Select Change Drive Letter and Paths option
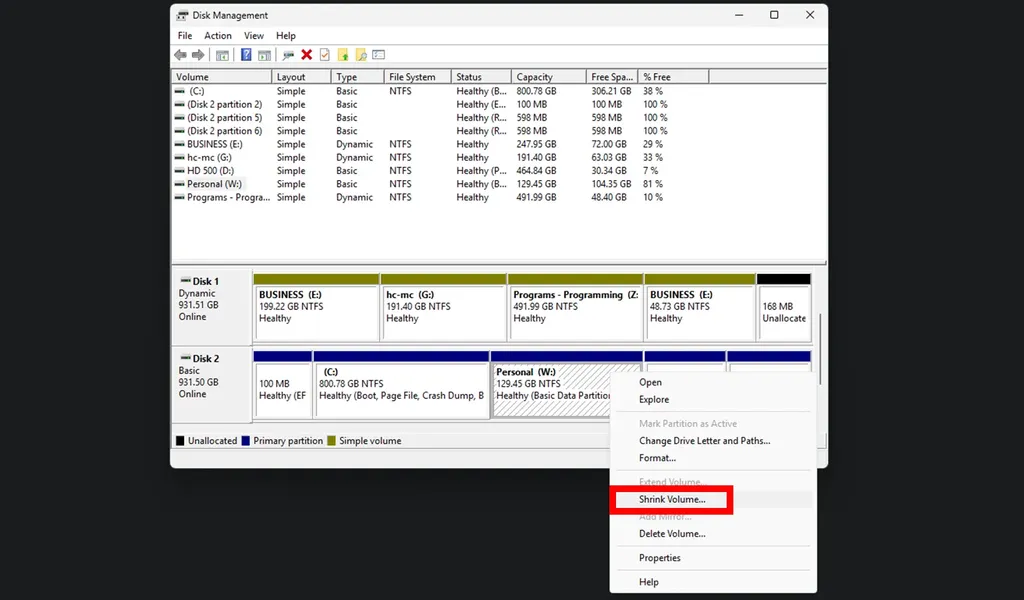 click(x=704, y=441)
